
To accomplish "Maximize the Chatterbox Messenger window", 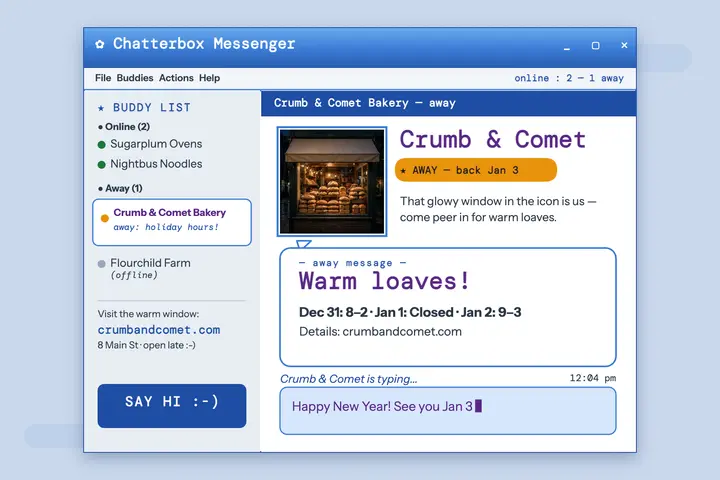I will pyautogui.click(x=596, y=45).
